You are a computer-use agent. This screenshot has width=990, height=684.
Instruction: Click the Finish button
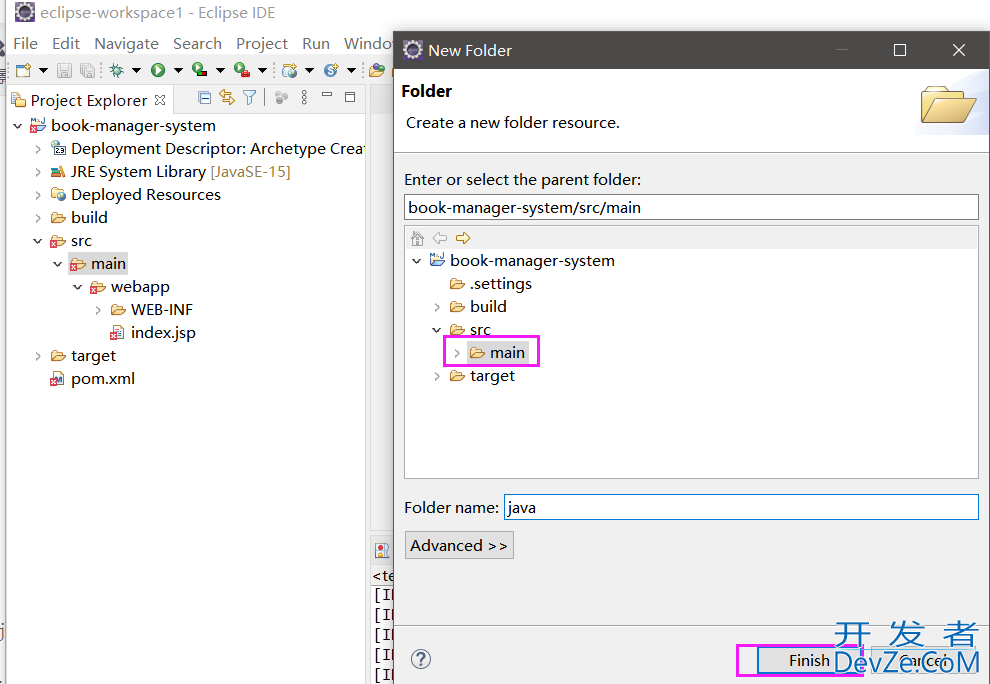point(809,660)
